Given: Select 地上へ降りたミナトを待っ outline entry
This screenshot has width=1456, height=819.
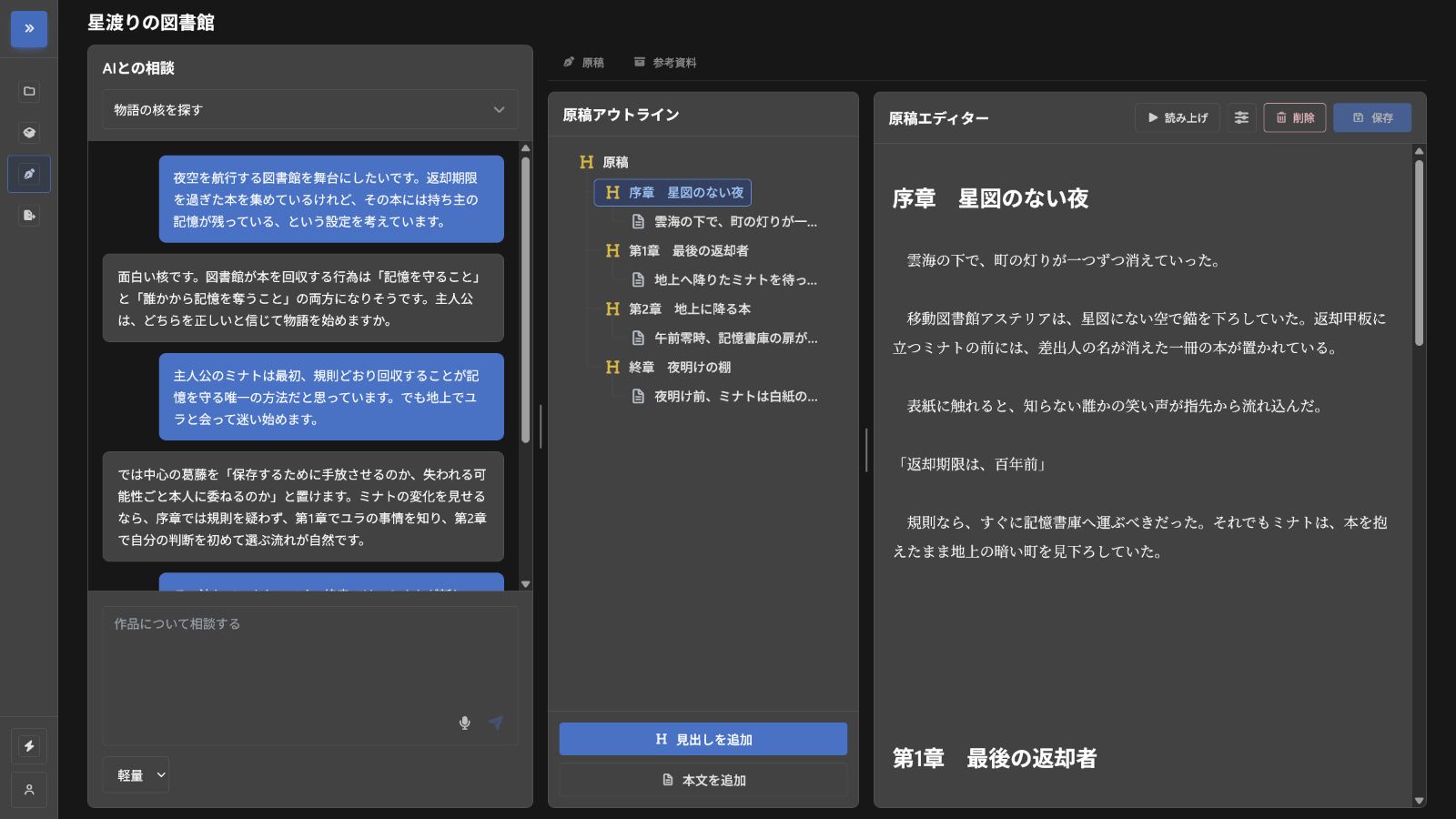Looking at the screenshot, I should pos(735,280).
